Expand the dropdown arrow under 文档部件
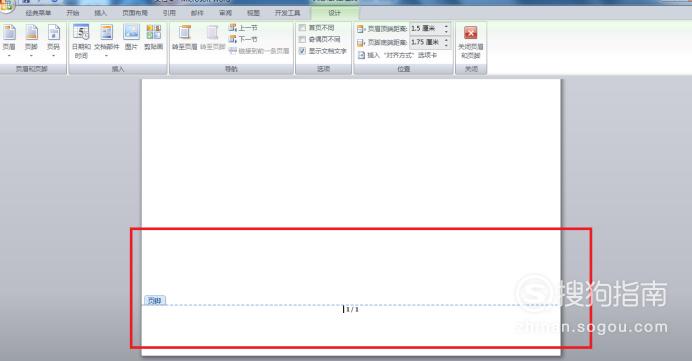The height and width of the screenshot is (361, 692). [106, 56]
